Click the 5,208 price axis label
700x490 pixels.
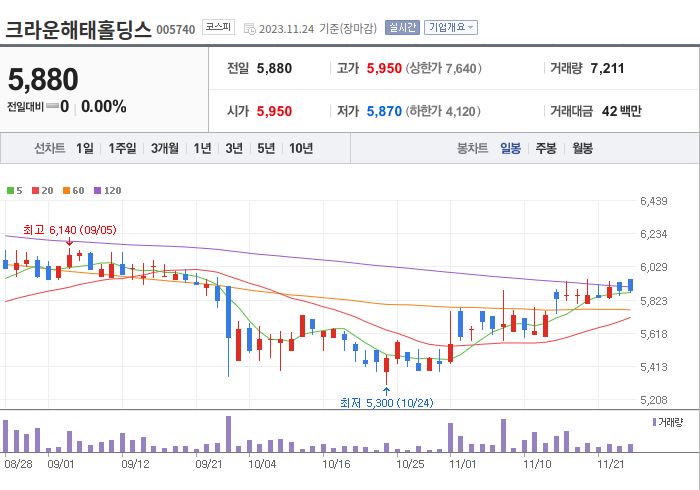click(x=654, y=400)
